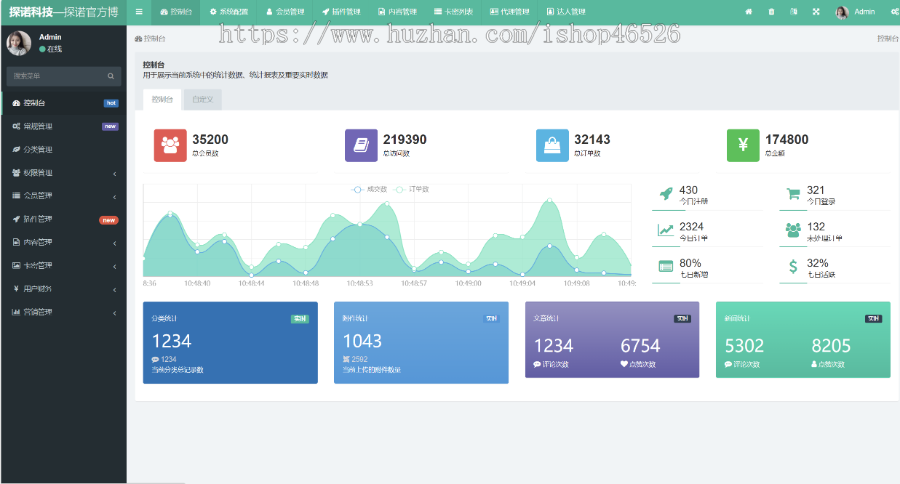Toggle the 订单数 series in chart legend
Screen dimensions: 900x484
(x=412, y=188)
